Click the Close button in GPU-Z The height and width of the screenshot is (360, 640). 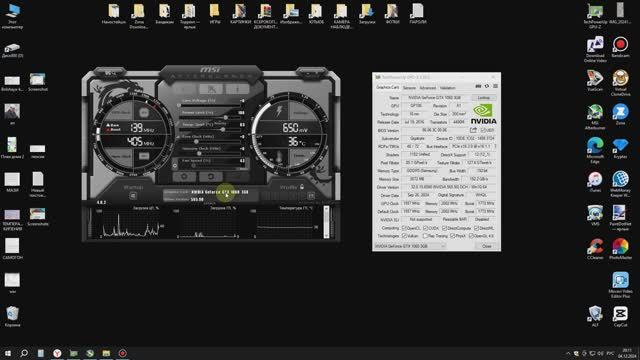(x=487, y=246)
